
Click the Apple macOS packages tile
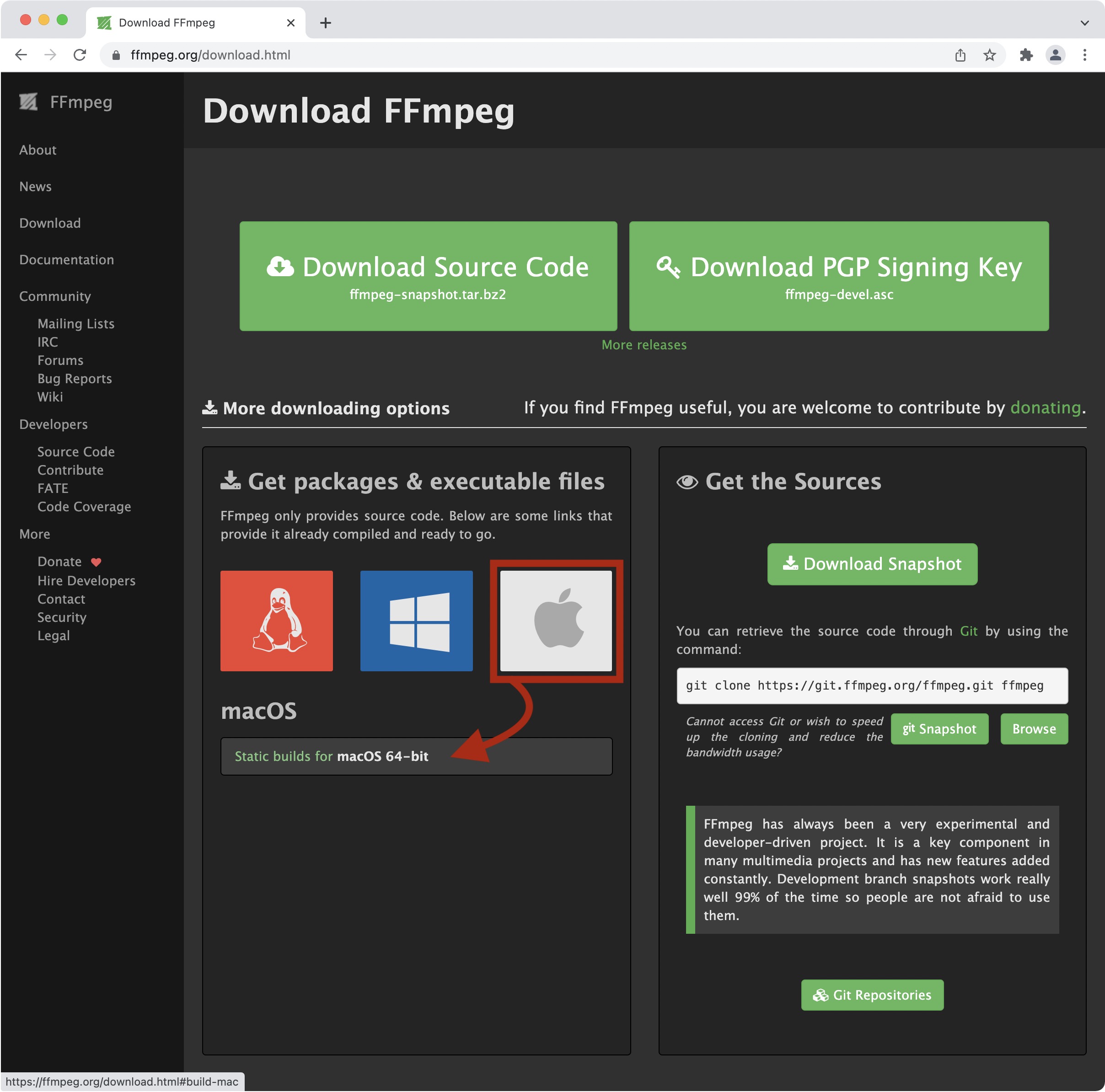tap(555, 621)
